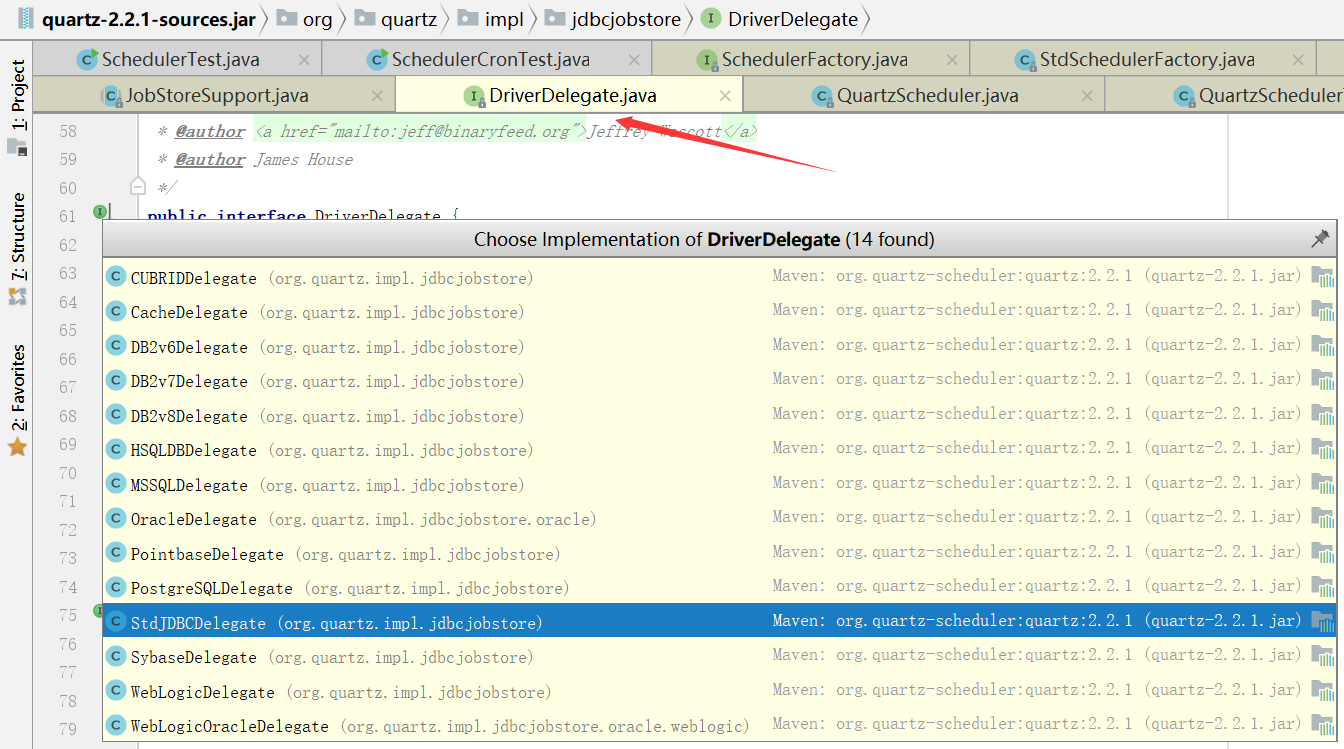Close the DriverDelegate.java tab

[x=725, y=96]
